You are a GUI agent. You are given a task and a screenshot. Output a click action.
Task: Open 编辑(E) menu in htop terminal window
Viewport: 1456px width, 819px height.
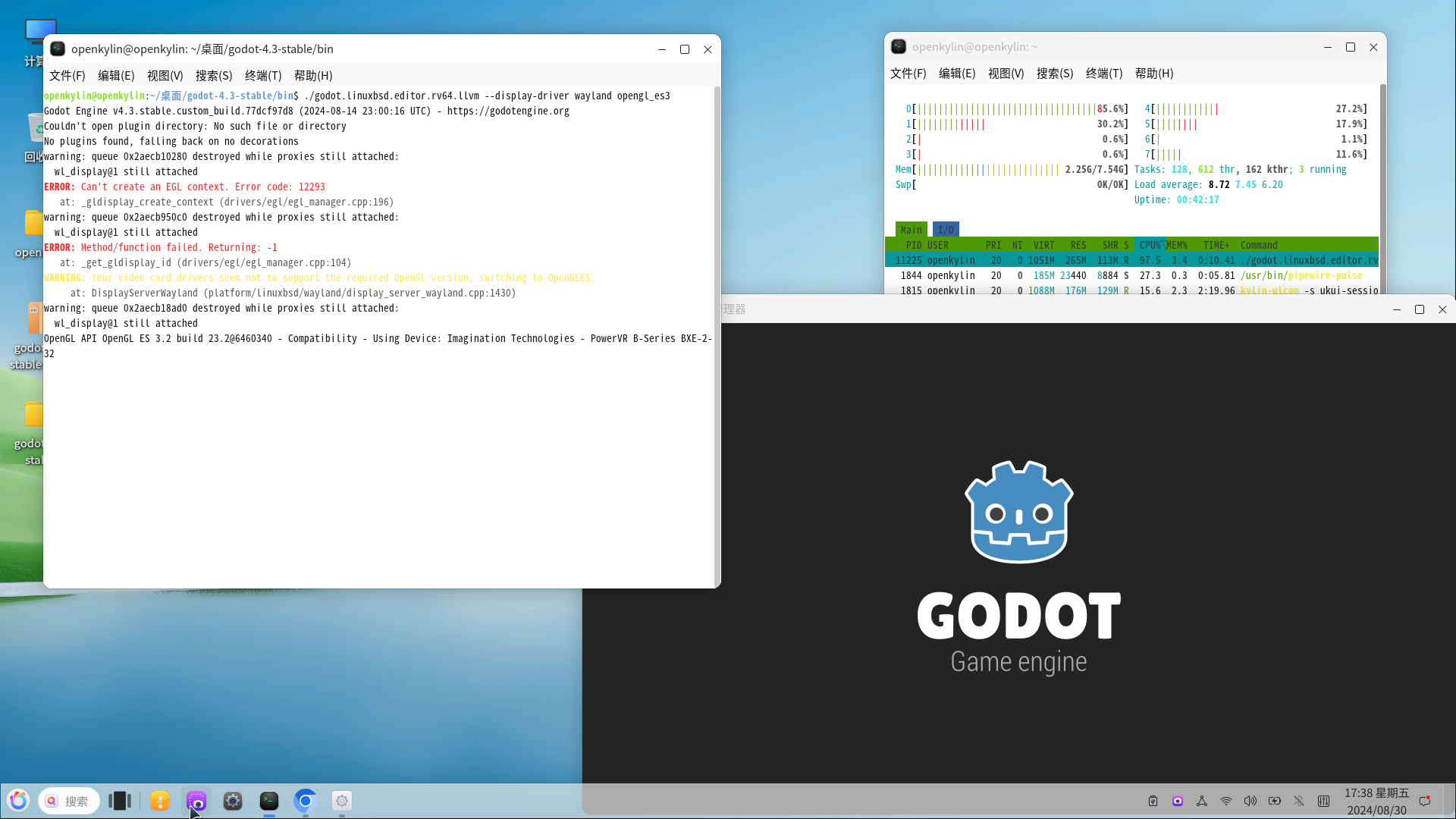pyautogui.click(x=957, y=74)
